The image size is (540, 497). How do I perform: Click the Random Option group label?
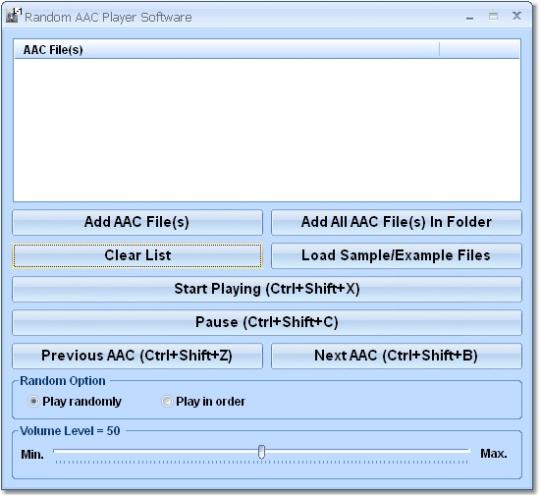tap(63, 381)
